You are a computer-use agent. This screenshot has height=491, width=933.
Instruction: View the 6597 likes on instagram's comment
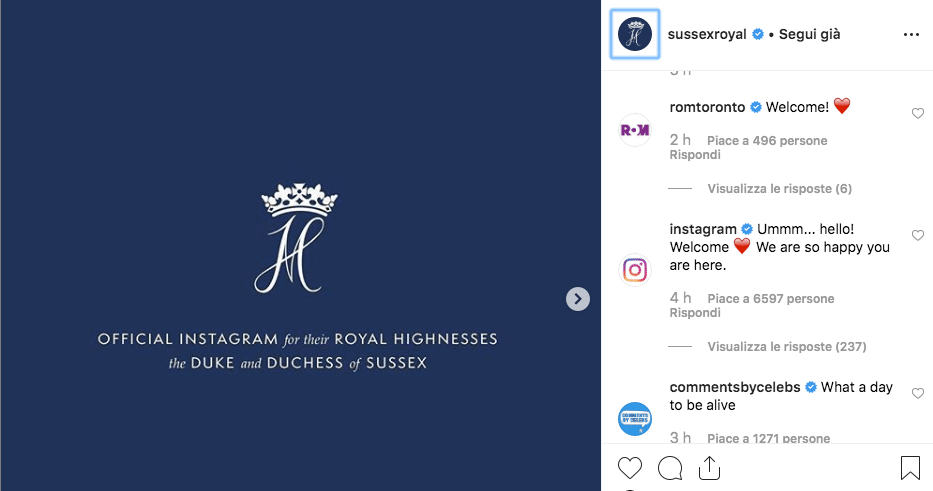click(770, 299)
